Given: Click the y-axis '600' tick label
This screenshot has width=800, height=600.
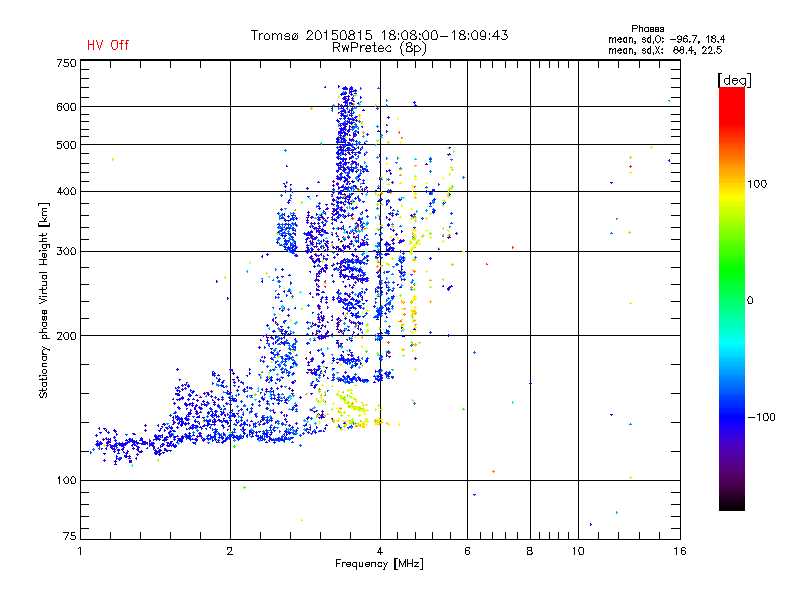Looking at the screenshot, I should (x=66, y=107).
